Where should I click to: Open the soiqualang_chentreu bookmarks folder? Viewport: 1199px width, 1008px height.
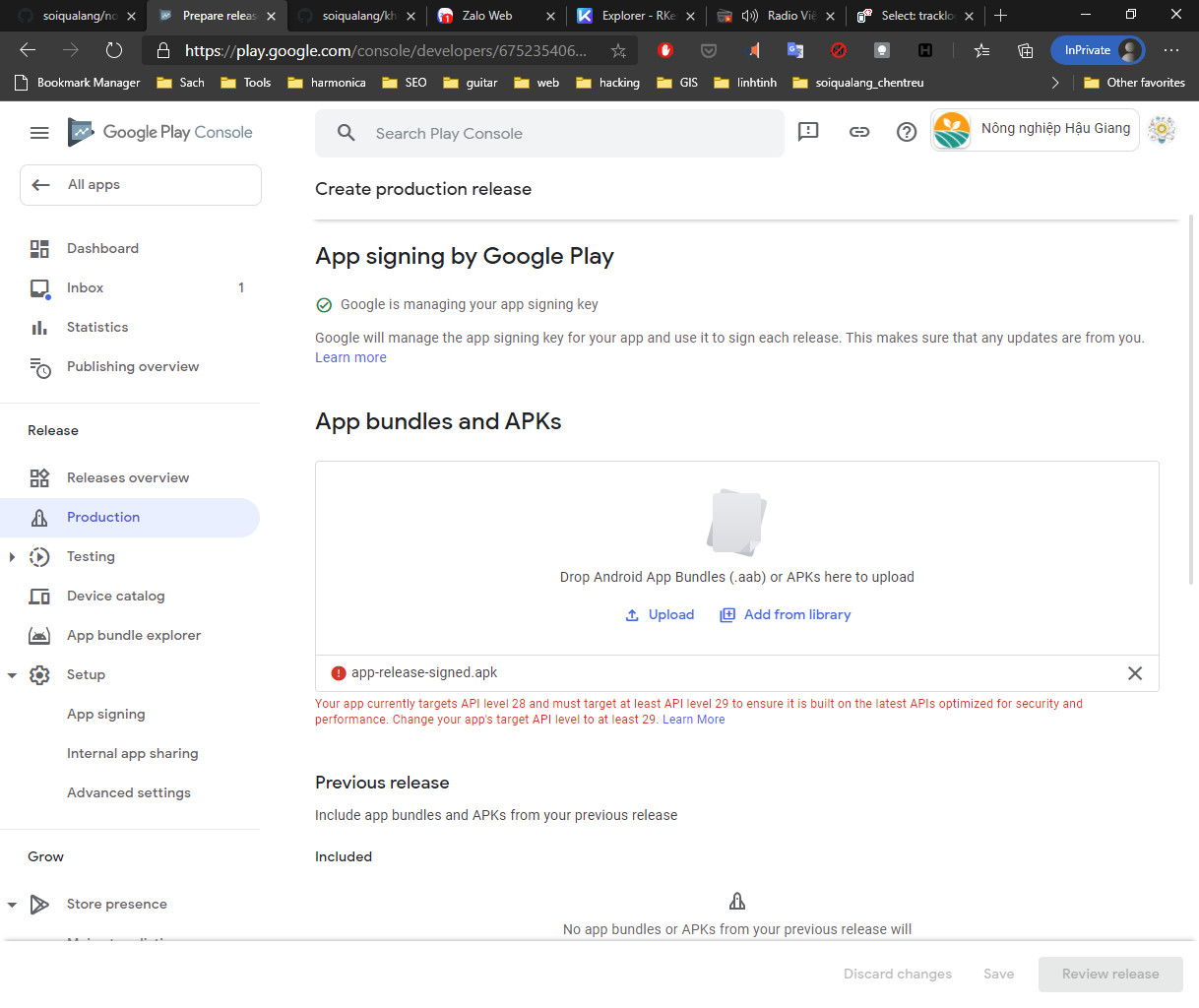tap(858, 83)
